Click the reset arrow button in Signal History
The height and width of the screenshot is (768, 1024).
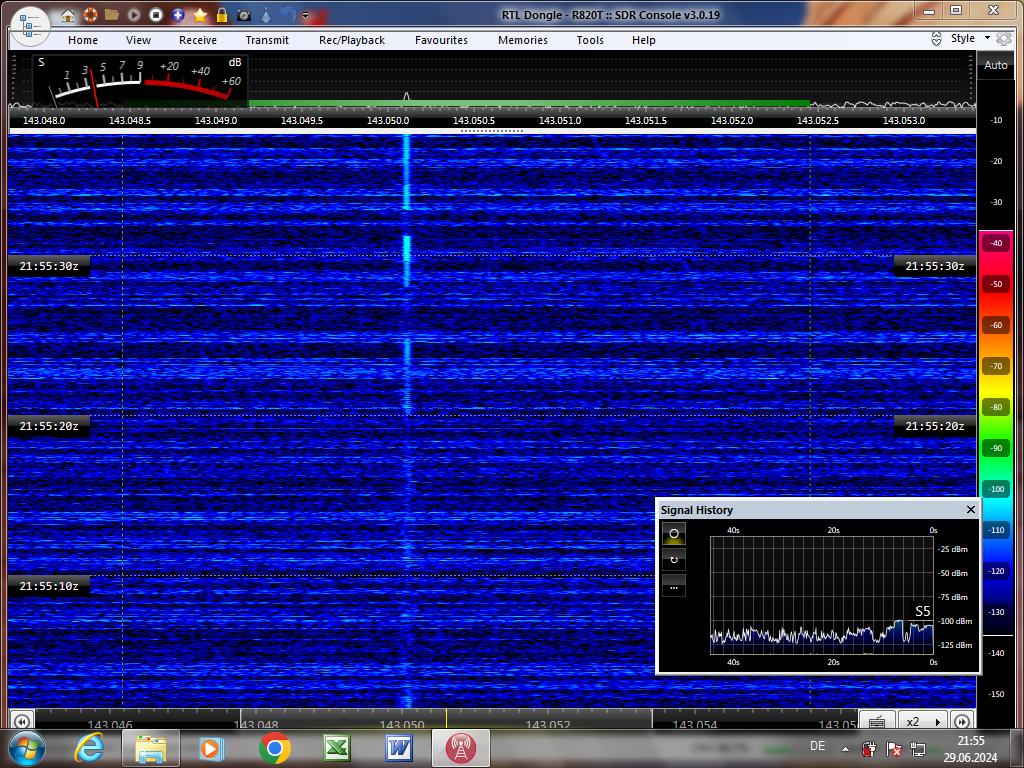[674, 560]
